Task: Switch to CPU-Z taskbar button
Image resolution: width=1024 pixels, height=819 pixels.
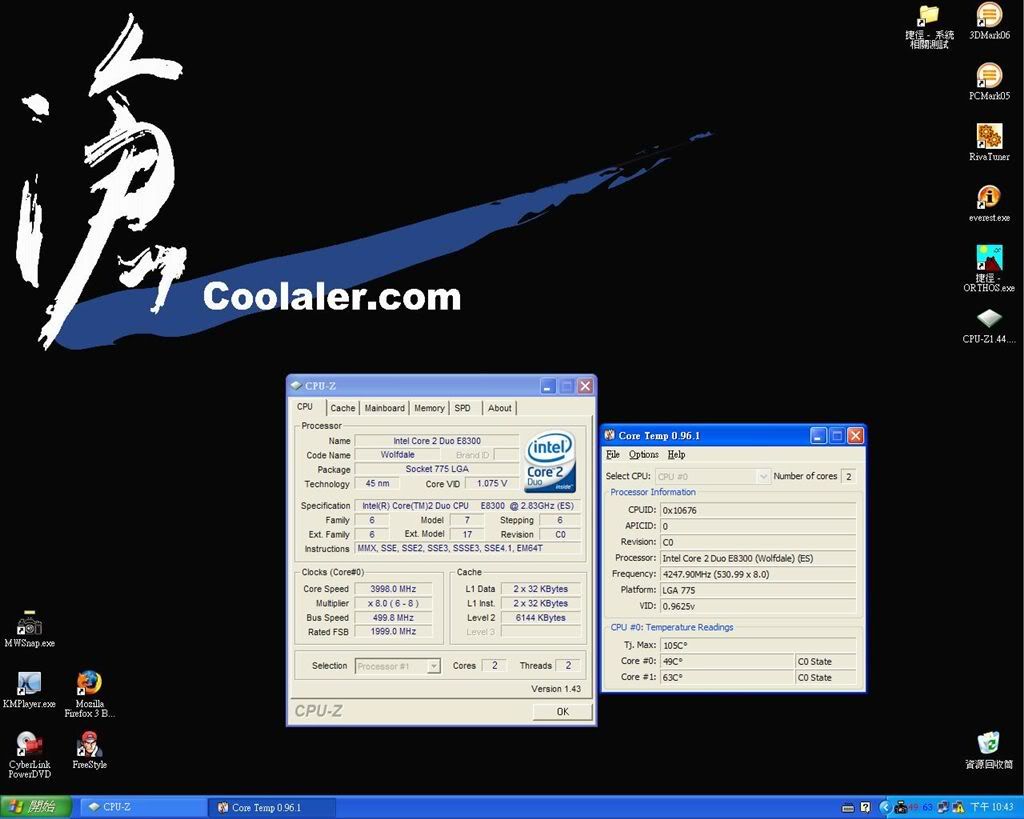Action: coord(144,807)
